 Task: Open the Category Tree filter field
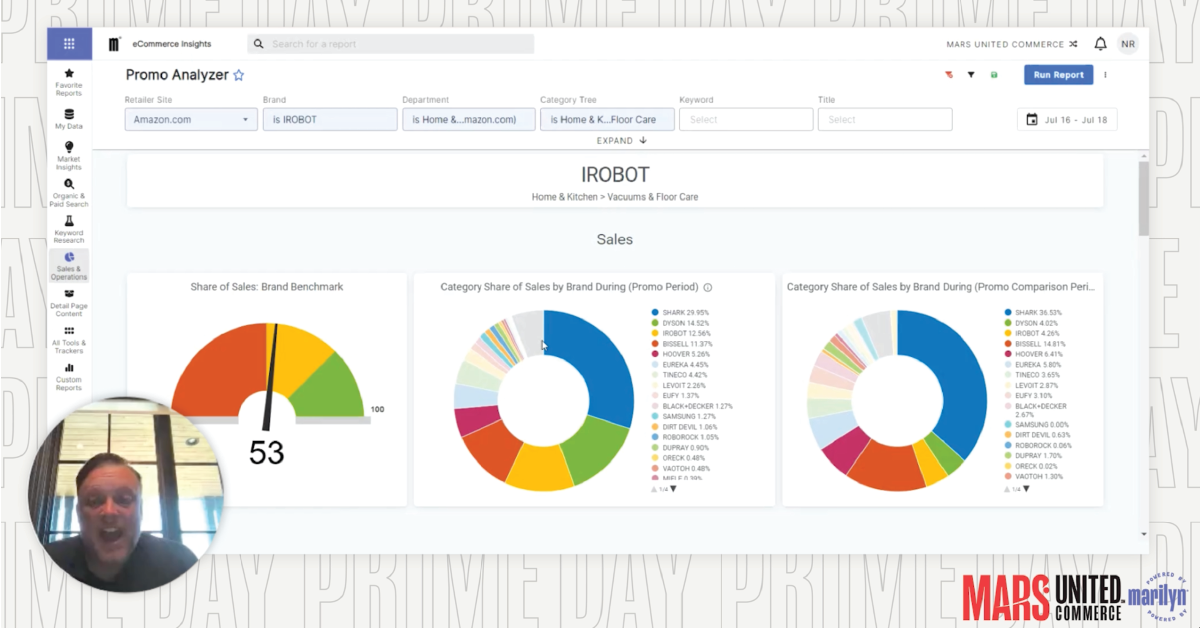pyautogui.click(x=607, y=119)
